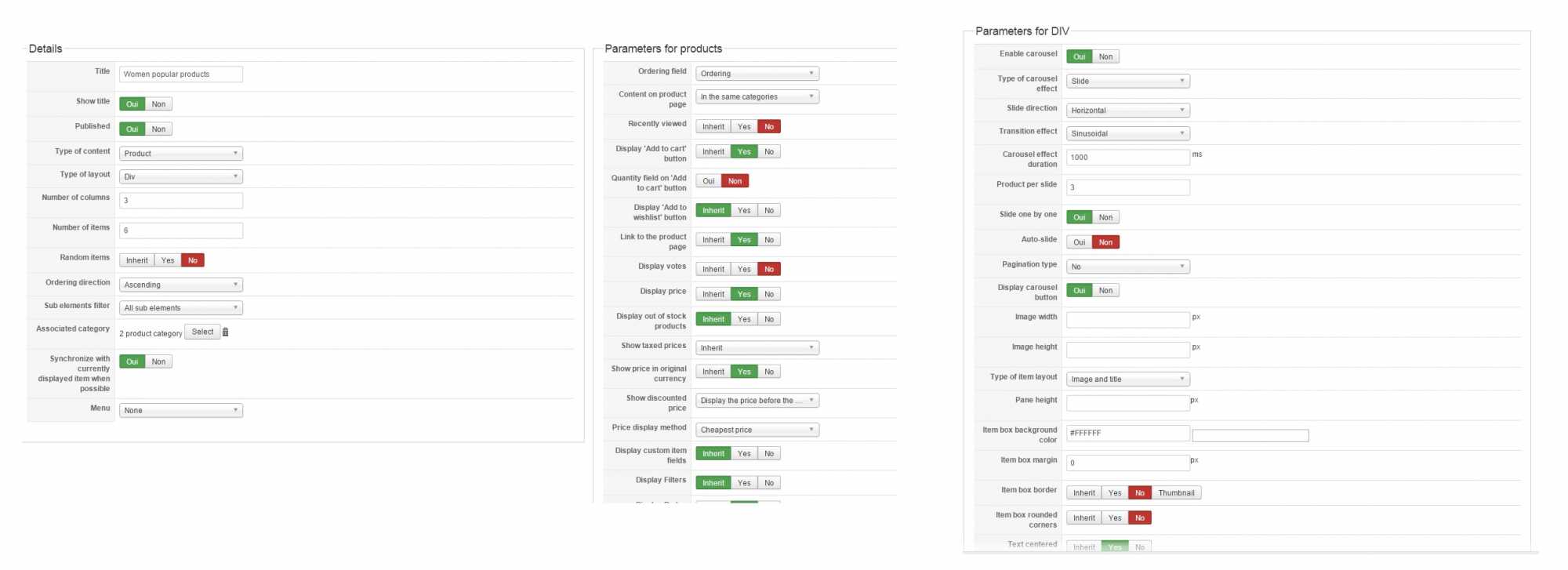
Task: Enable Auto-slide with Oui
Action: pos(1080,242)
